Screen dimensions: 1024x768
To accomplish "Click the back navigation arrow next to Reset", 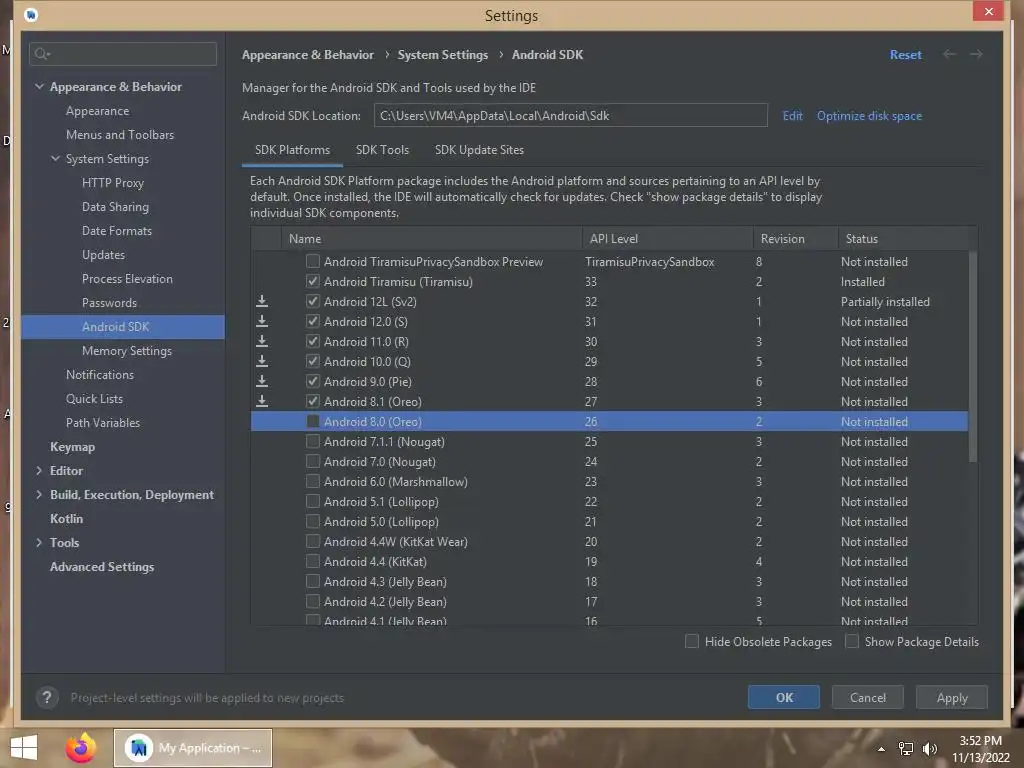I will (x=950, y=54).
